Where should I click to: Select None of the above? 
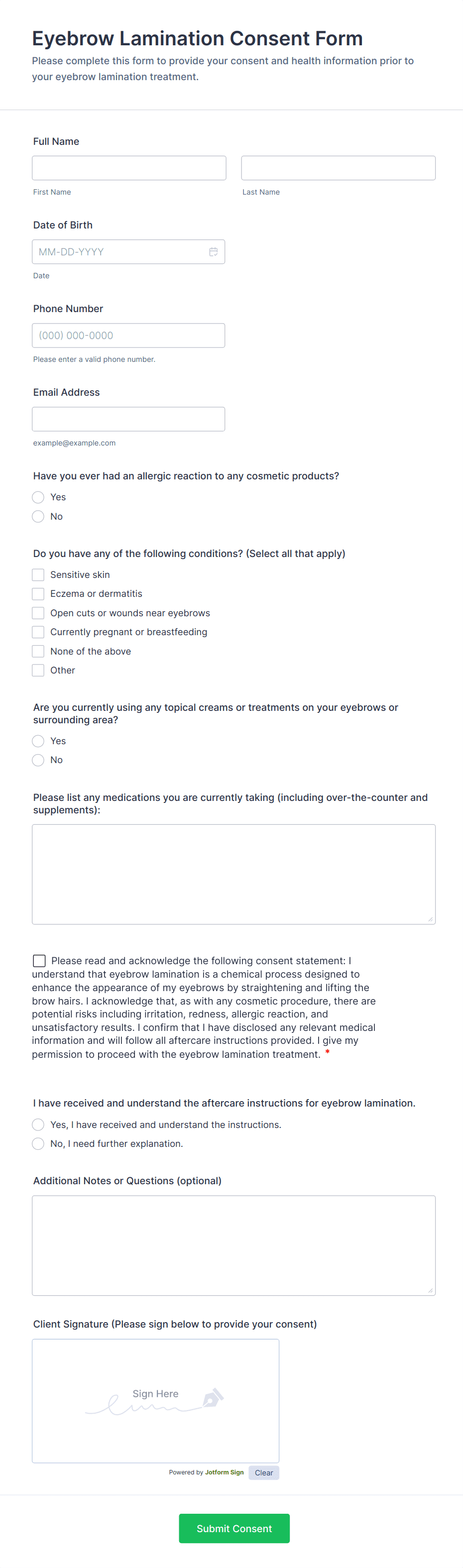click(x=38, y=651)
